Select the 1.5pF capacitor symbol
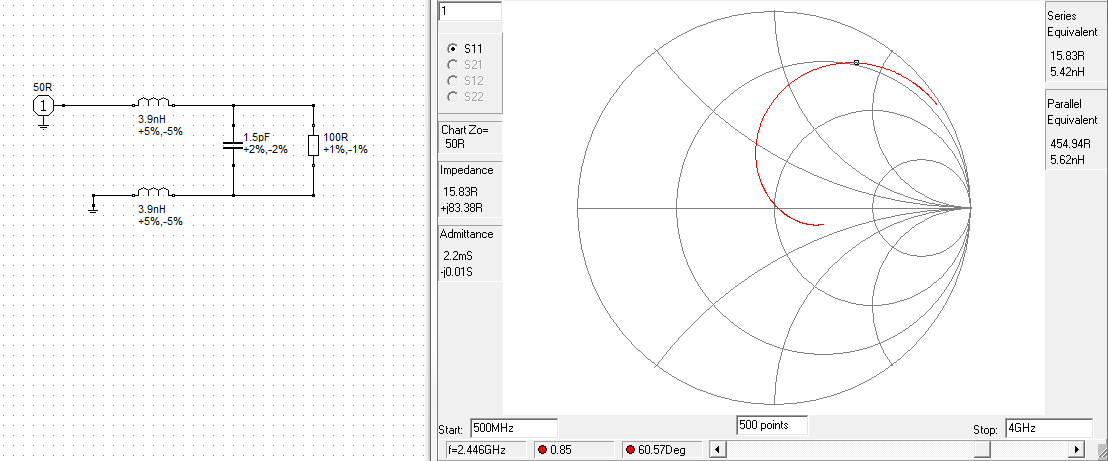The width and height of the screenshot is (1108, 461). coord(232,145)
